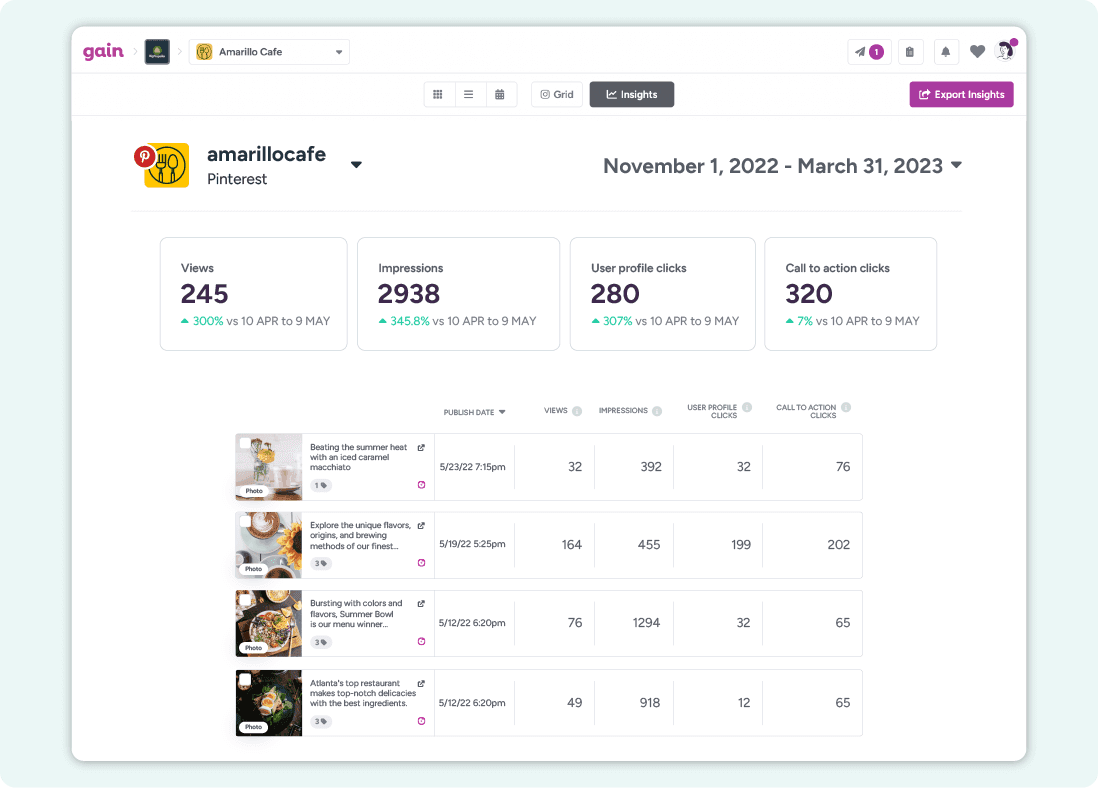Screen dimensions: 1098x788
Task: Click the clipboard icon in the top bar
Action: [x=910, y=51]
